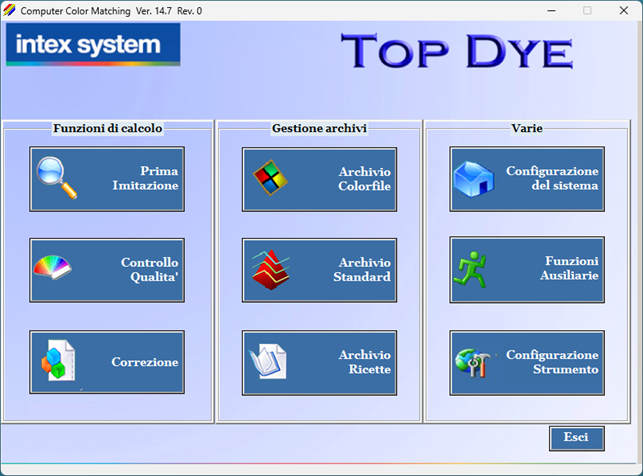Click the Esci button to exit
The width and height of the screenshot is (643, 476).
pyautogui.click(x=577, y=438)
